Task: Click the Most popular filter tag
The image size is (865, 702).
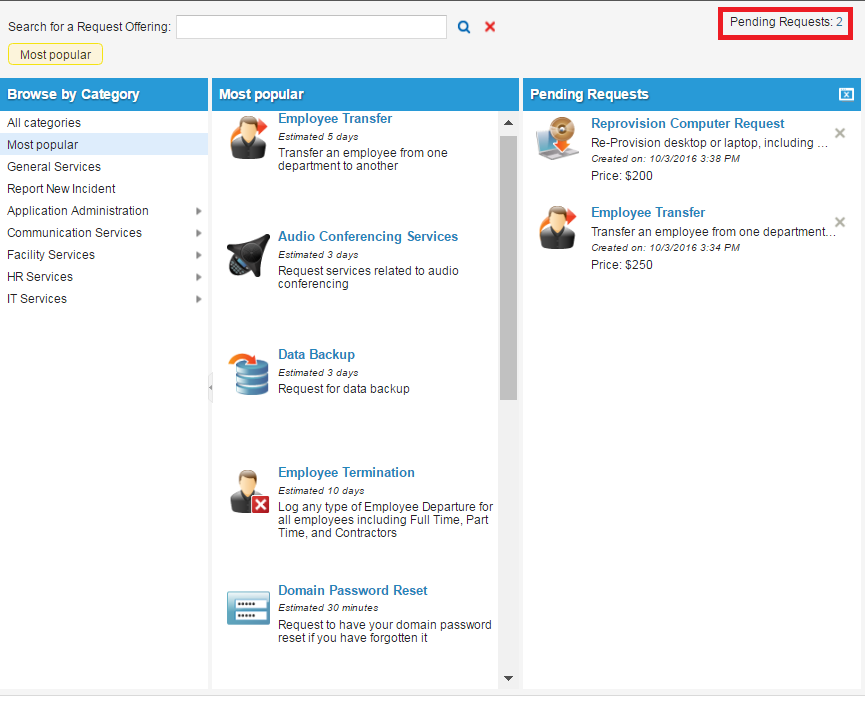Action: click(x=56, y=55)
